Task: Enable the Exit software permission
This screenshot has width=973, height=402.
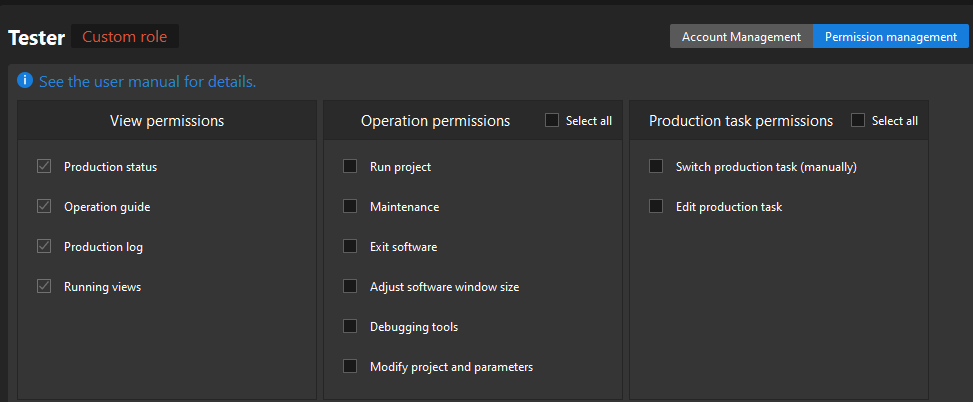Action: (x=350, y=247)
